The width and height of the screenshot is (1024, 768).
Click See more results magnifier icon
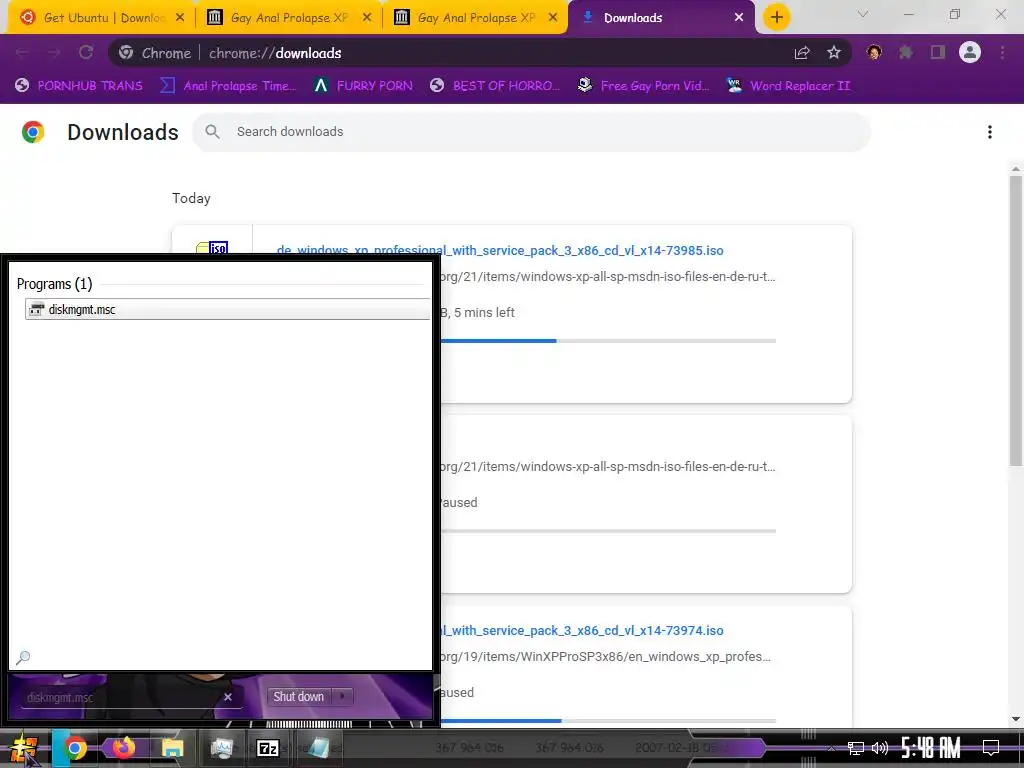click(x=23, y=658)
